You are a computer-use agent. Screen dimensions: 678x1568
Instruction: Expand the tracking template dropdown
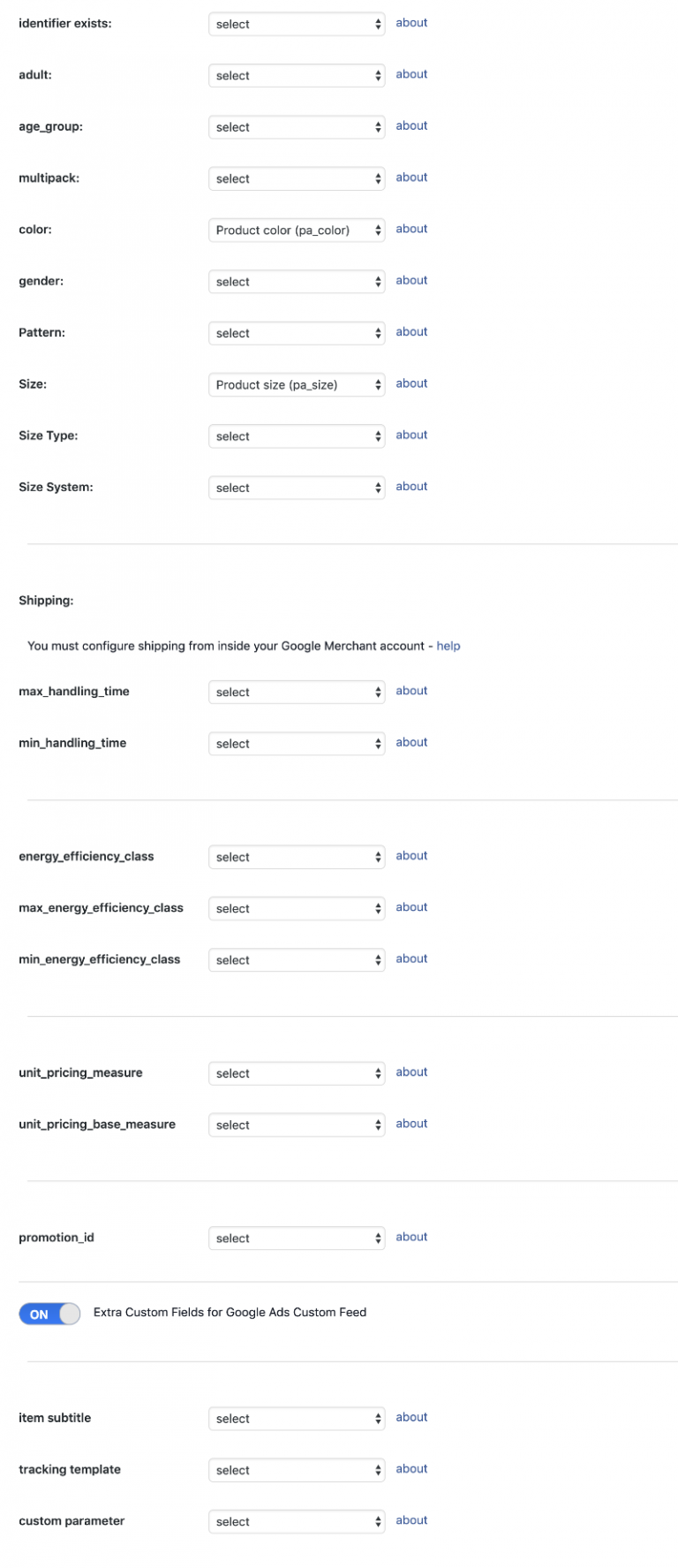[x=297, y=1470]
